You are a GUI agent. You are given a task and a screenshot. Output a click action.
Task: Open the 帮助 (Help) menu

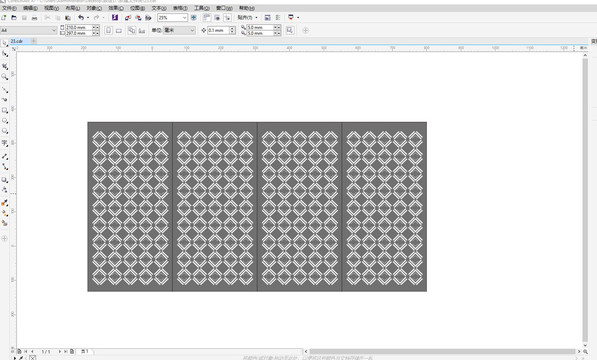click(247, 8)
